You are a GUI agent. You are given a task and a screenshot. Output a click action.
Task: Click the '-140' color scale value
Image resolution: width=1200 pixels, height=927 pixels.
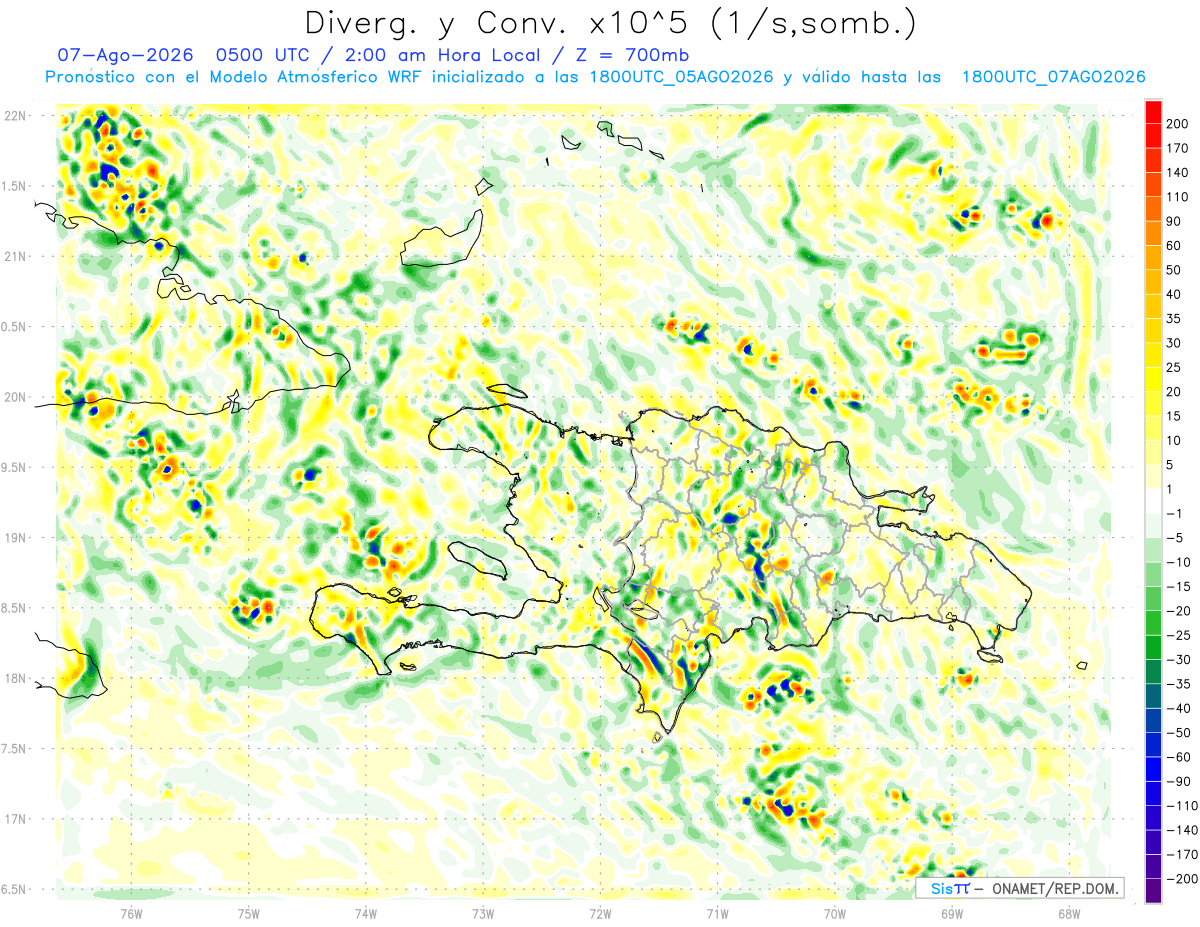(1183, 830)
